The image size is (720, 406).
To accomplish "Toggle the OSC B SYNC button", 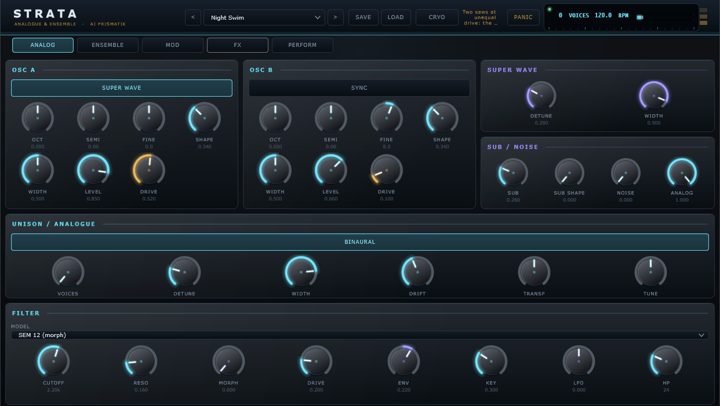I will 359,88.
